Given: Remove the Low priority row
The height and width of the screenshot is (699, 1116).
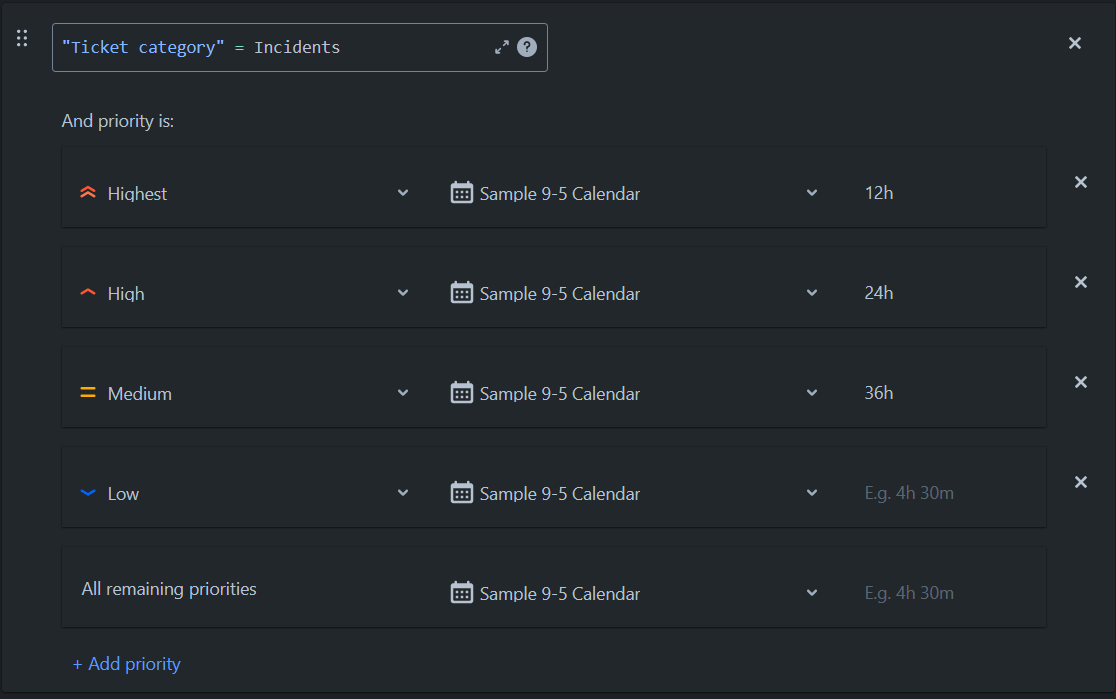Looking at the screenshot, I should point(1081,482).
